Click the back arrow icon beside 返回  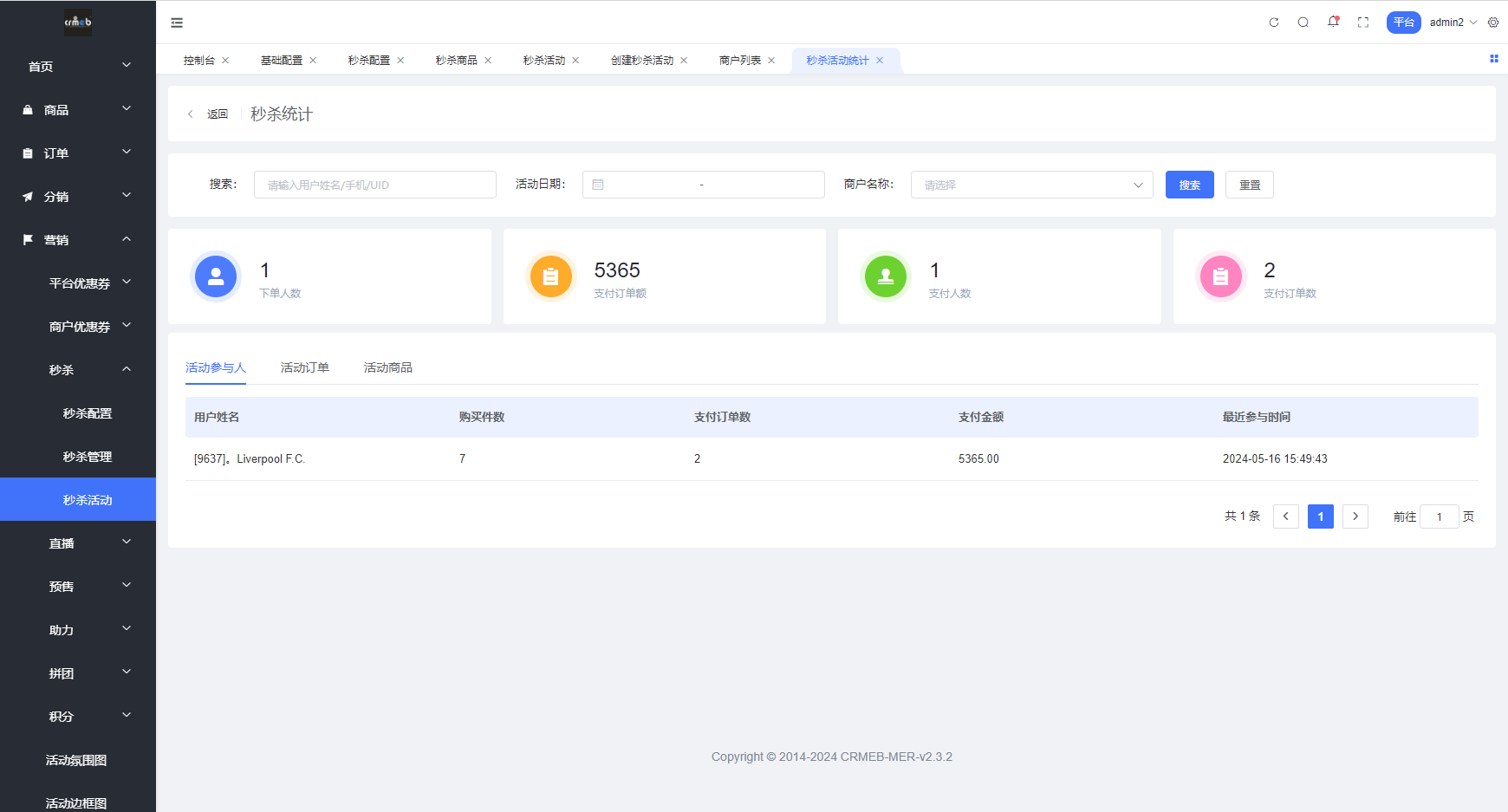[x=191, y=114]
